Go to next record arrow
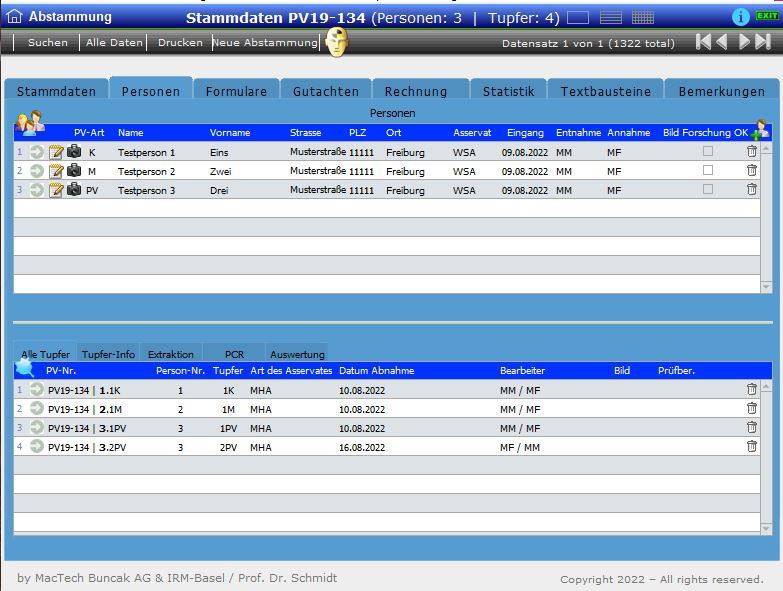The height and width of the screenshot is (591, 783). tap(744, 42)
